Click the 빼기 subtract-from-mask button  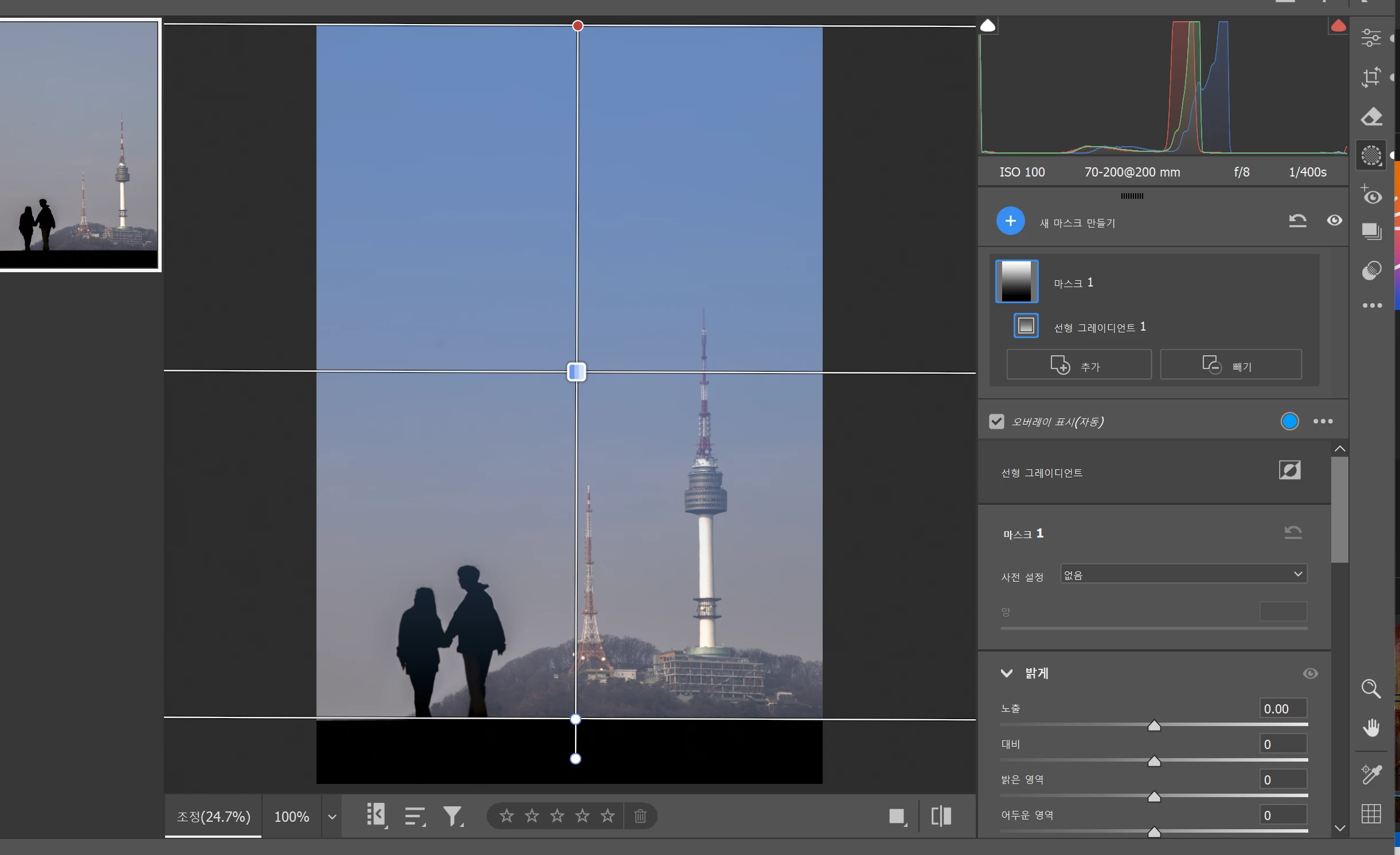click(x=1231, y=365)
